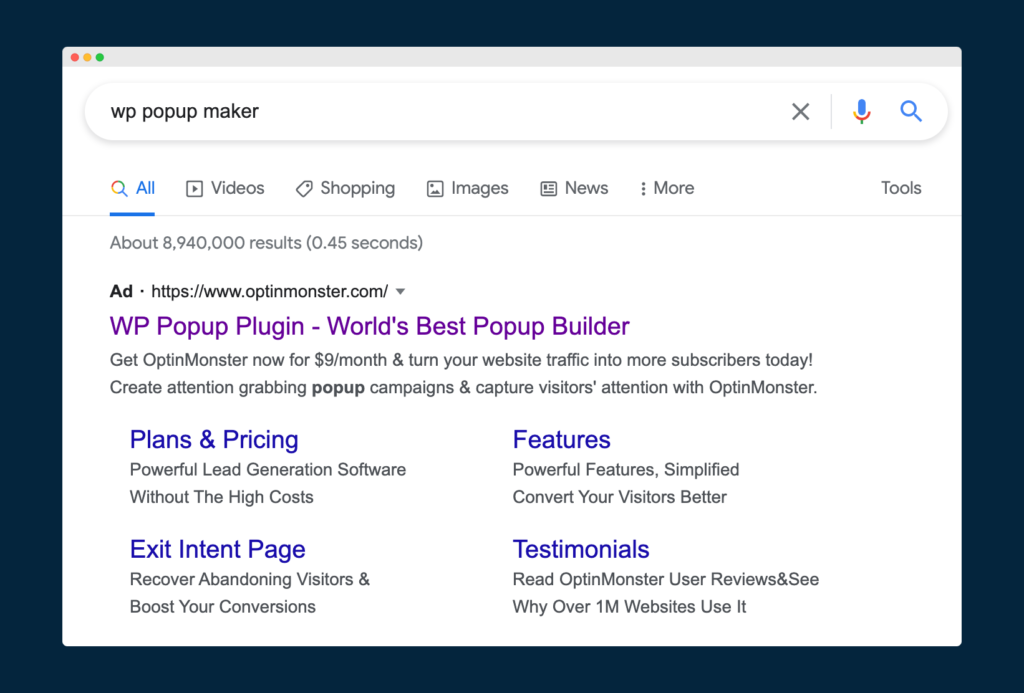Click the 'Recover Abandoning Visitors &' description
The width and height of the screenshot is (1024, 693).
[x=250, y=579]
